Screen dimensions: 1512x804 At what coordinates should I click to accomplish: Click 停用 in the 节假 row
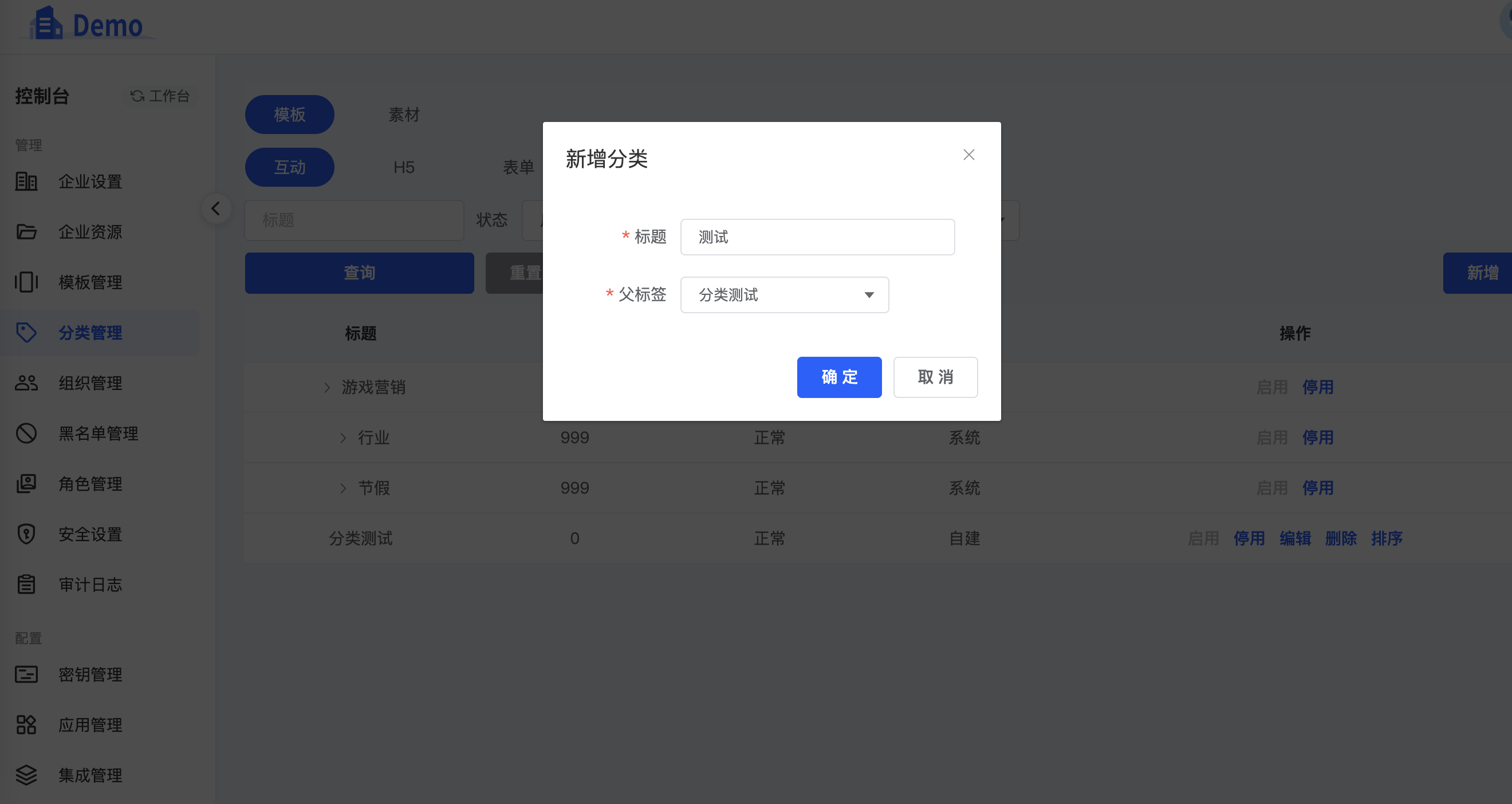(x=1318, y=488)
